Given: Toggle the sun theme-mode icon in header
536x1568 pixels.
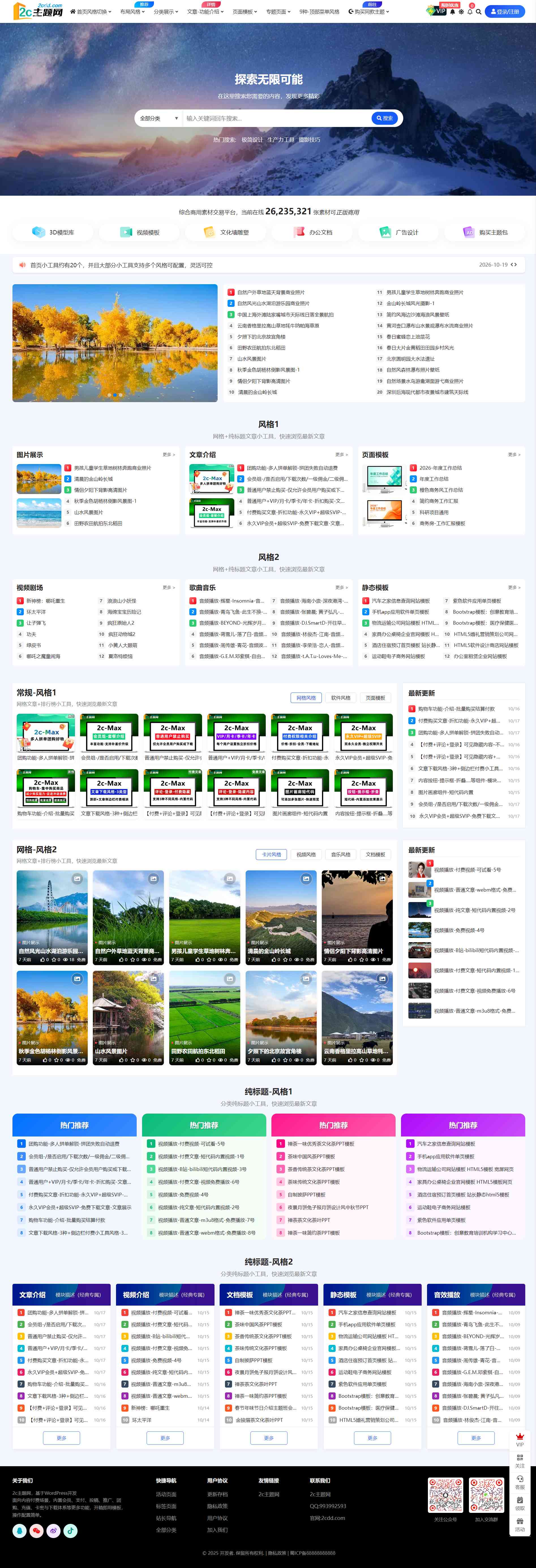Looking at the screenshot, I should coord(461,12).
